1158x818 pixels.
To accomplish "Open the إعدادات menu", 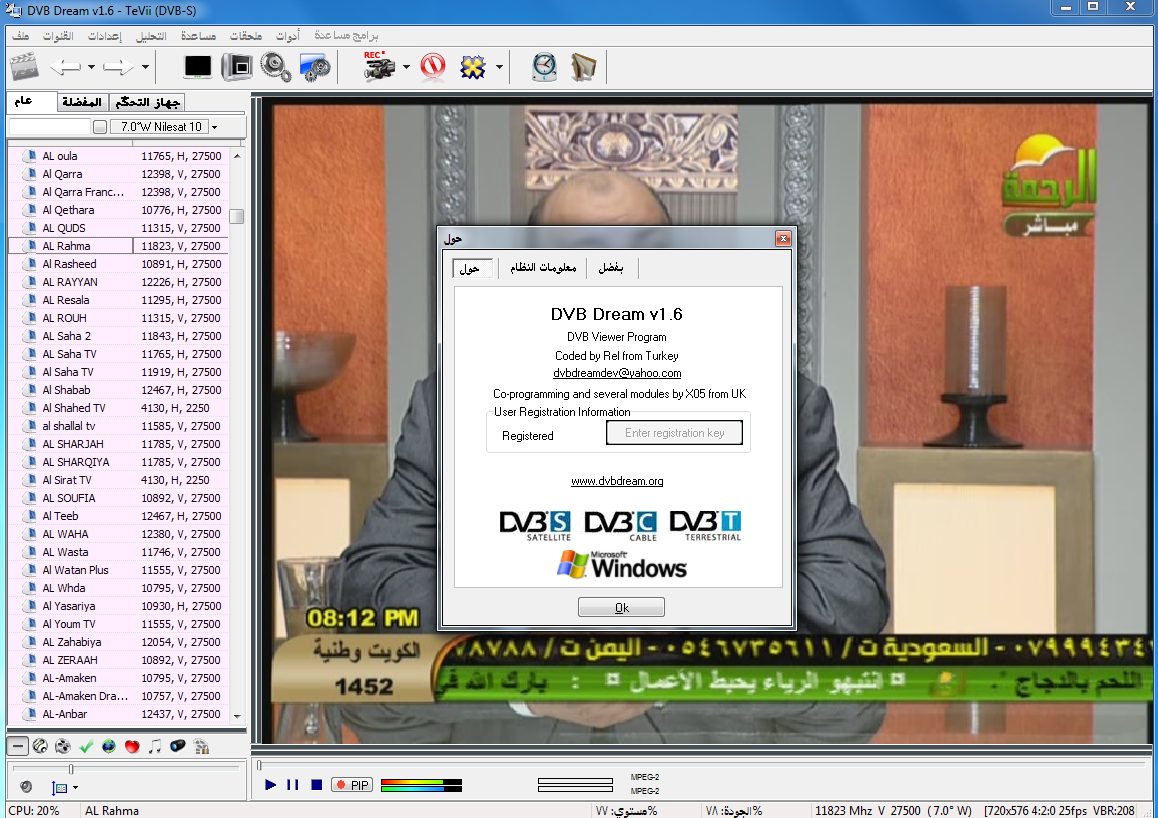I will click(105, 35).
